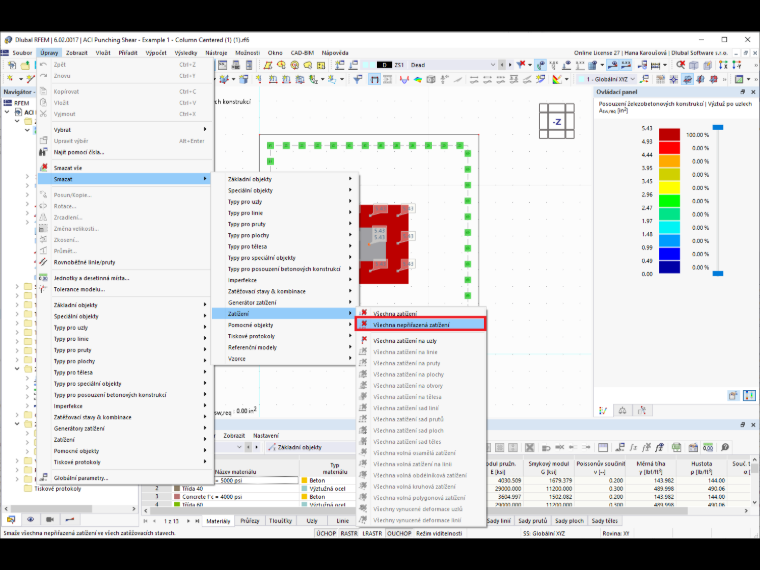Expand the 'Vybrat' submenu arrow
The height and width of the screenshot is (570, 760).
click(x=205, y=129)
